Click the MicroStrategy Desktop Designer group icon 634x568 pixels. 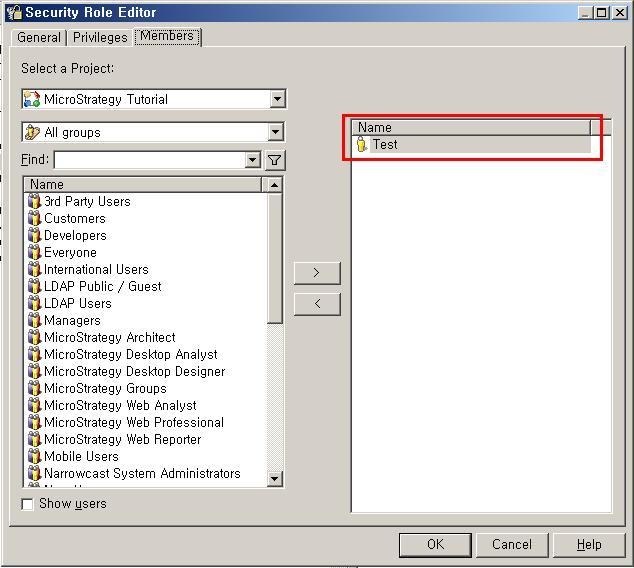(34, 371)
